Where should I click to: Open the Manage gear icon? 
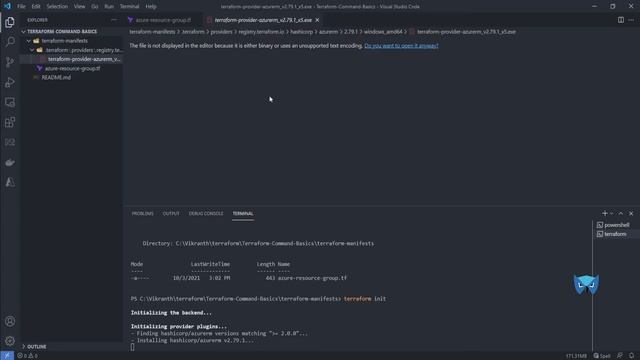tap(10, 341)
